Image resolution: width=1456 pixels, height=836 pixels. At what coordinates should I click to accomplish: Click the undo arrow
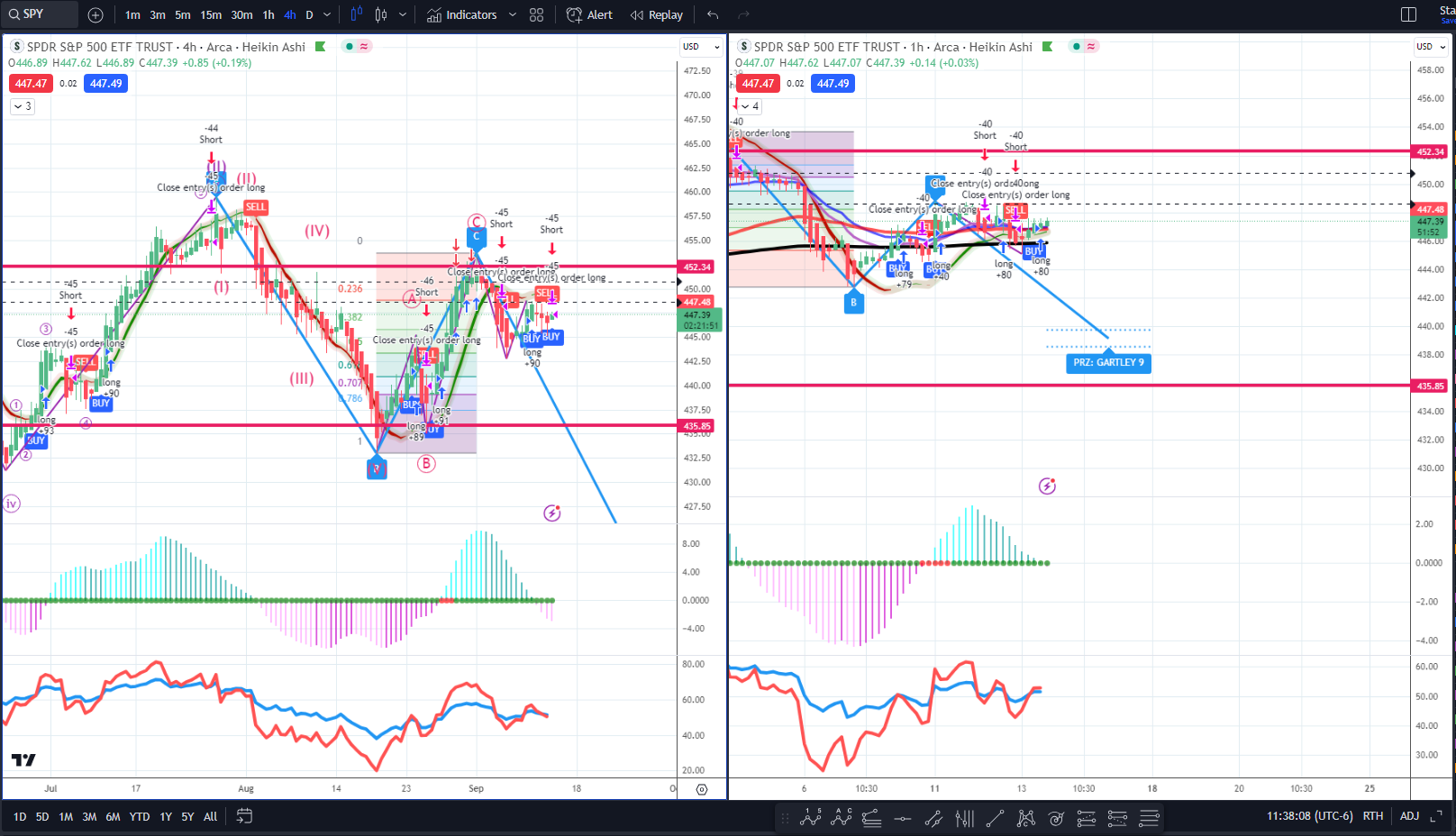(713, 14)
